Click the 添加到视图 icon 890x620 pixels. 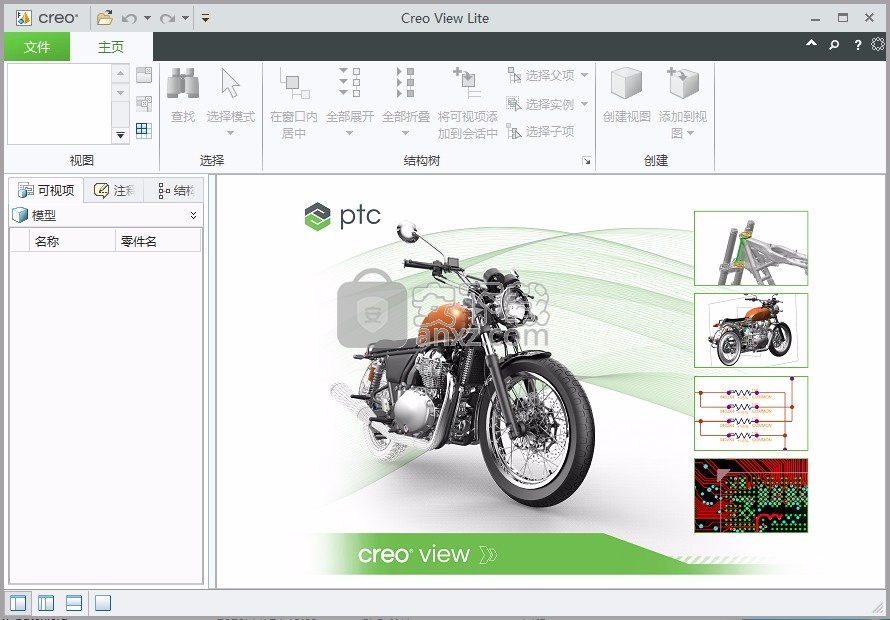point(683,83)
